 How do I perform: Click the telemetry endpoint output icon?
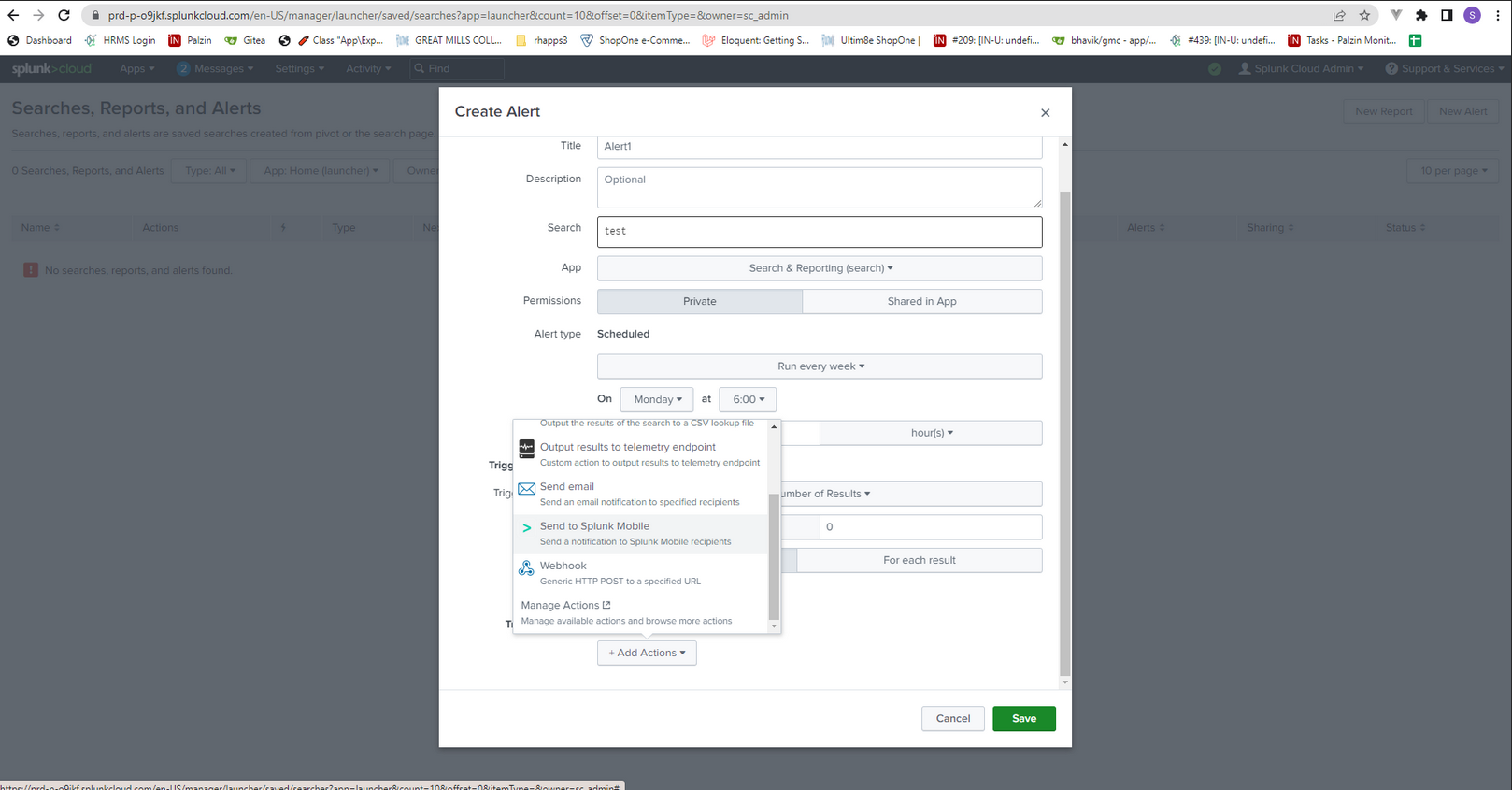tap(527, 449)
